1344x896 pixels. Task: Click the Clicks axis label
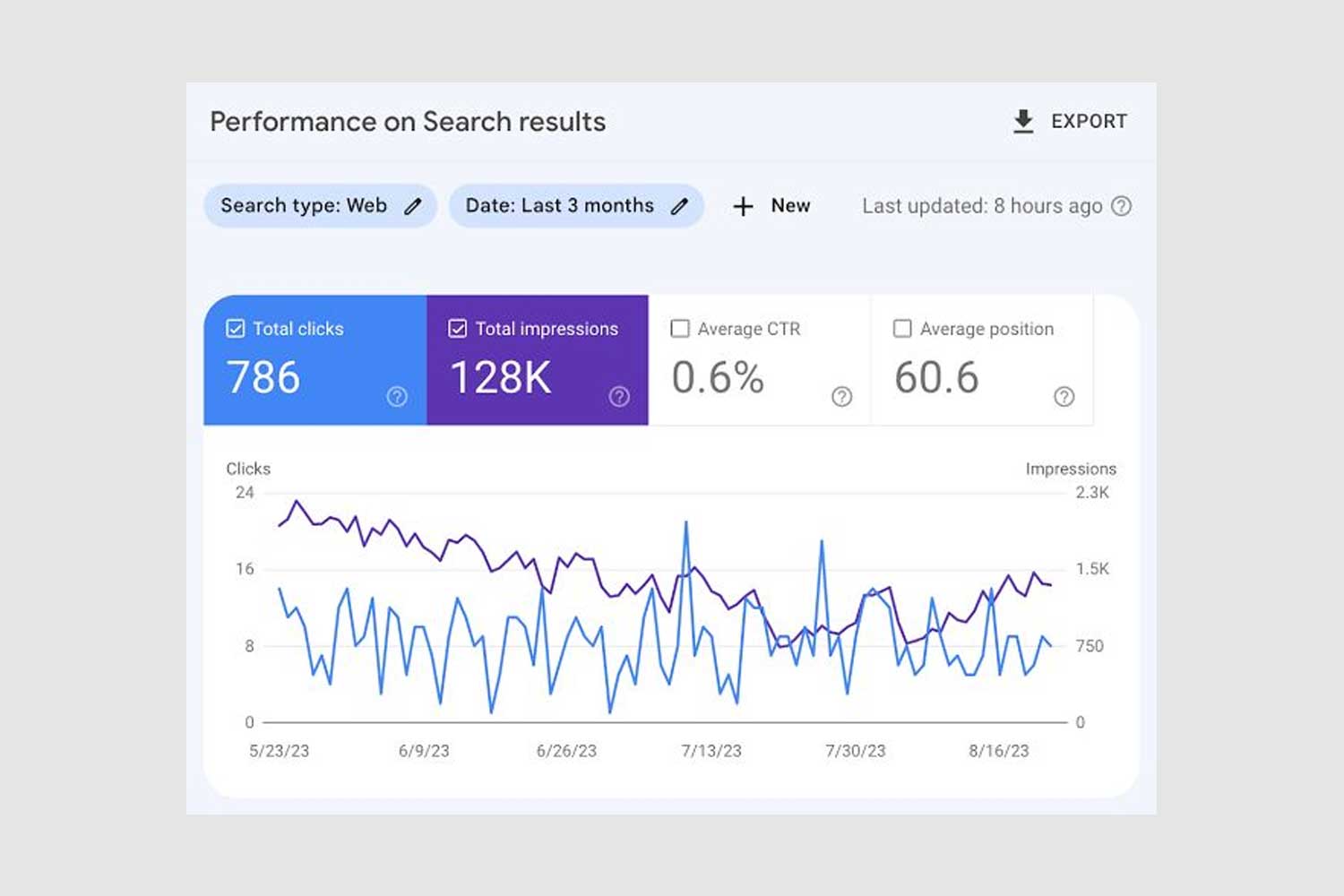coord(248,469)
